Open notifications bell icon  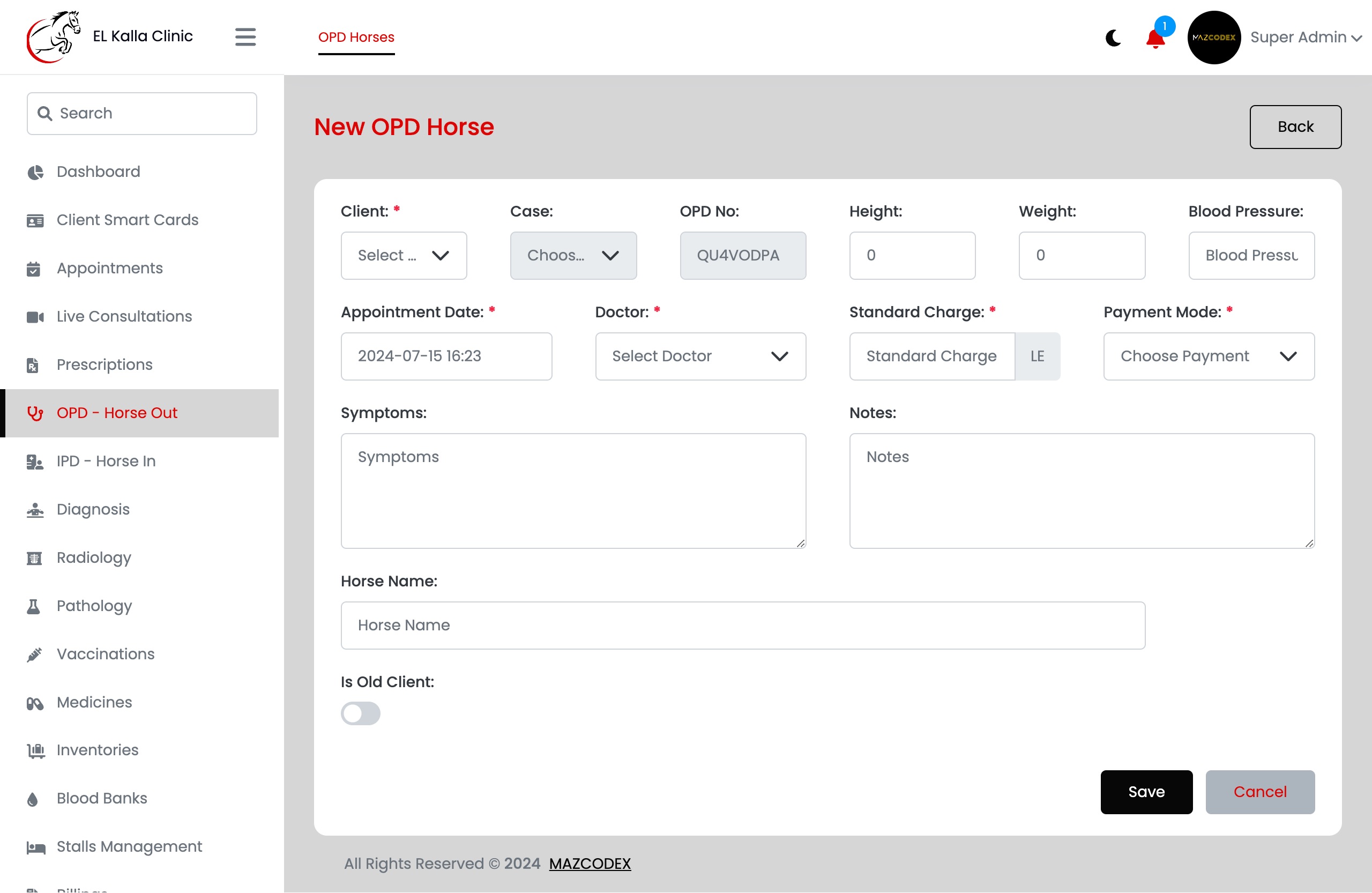1155,39
